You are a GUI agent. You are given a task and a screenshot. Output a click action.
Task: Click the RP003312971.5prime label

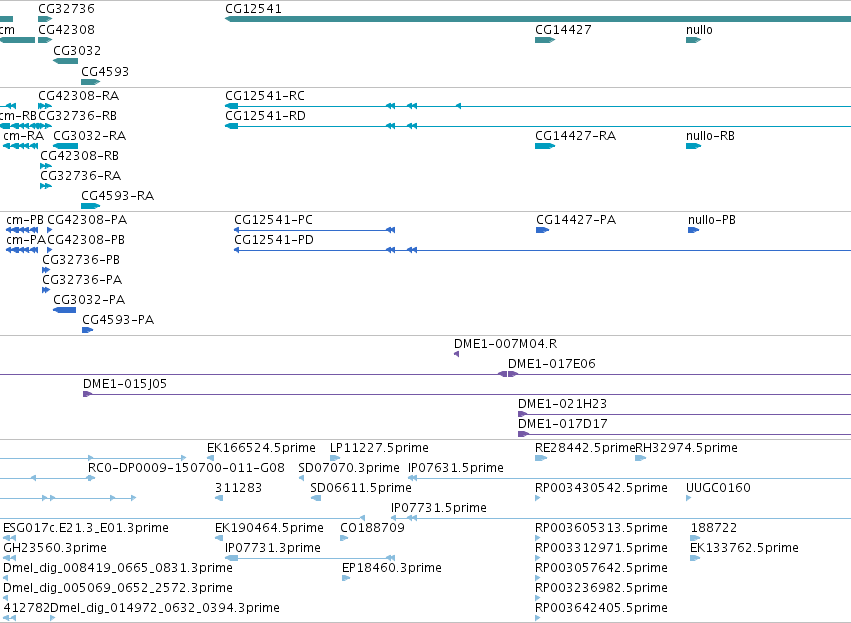(601, 548)
